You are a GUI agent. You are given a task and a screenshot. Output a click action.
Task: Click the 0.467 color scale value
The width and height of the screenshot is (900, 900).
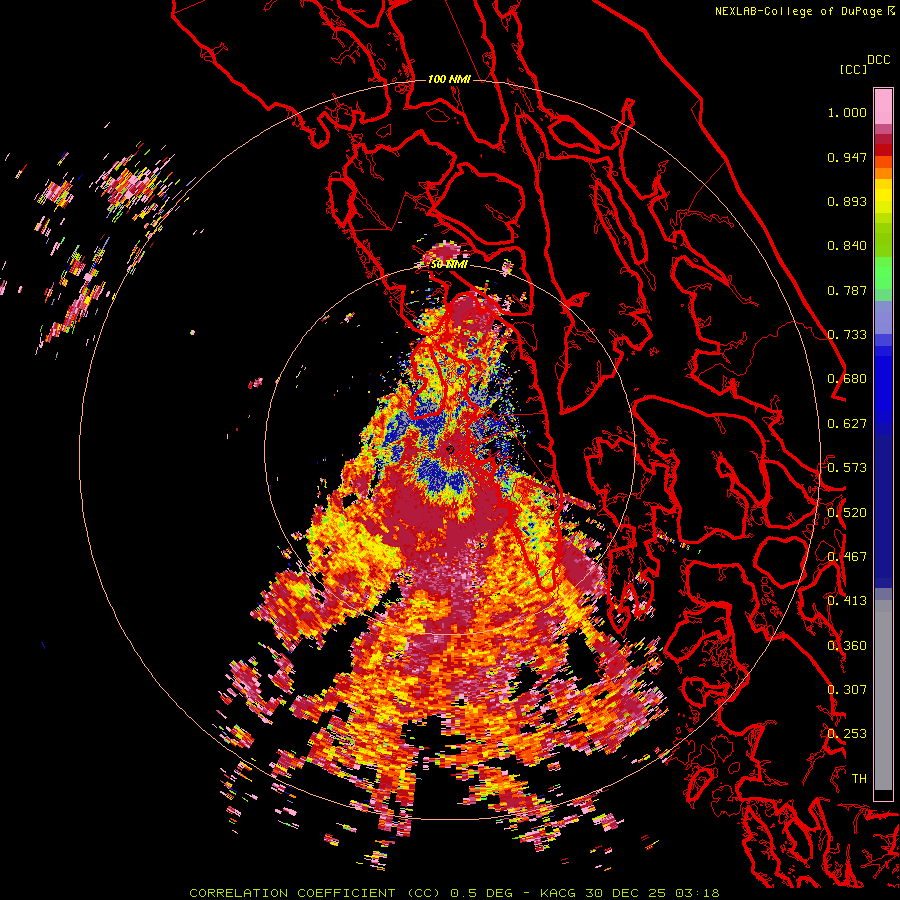pos(847,557)
